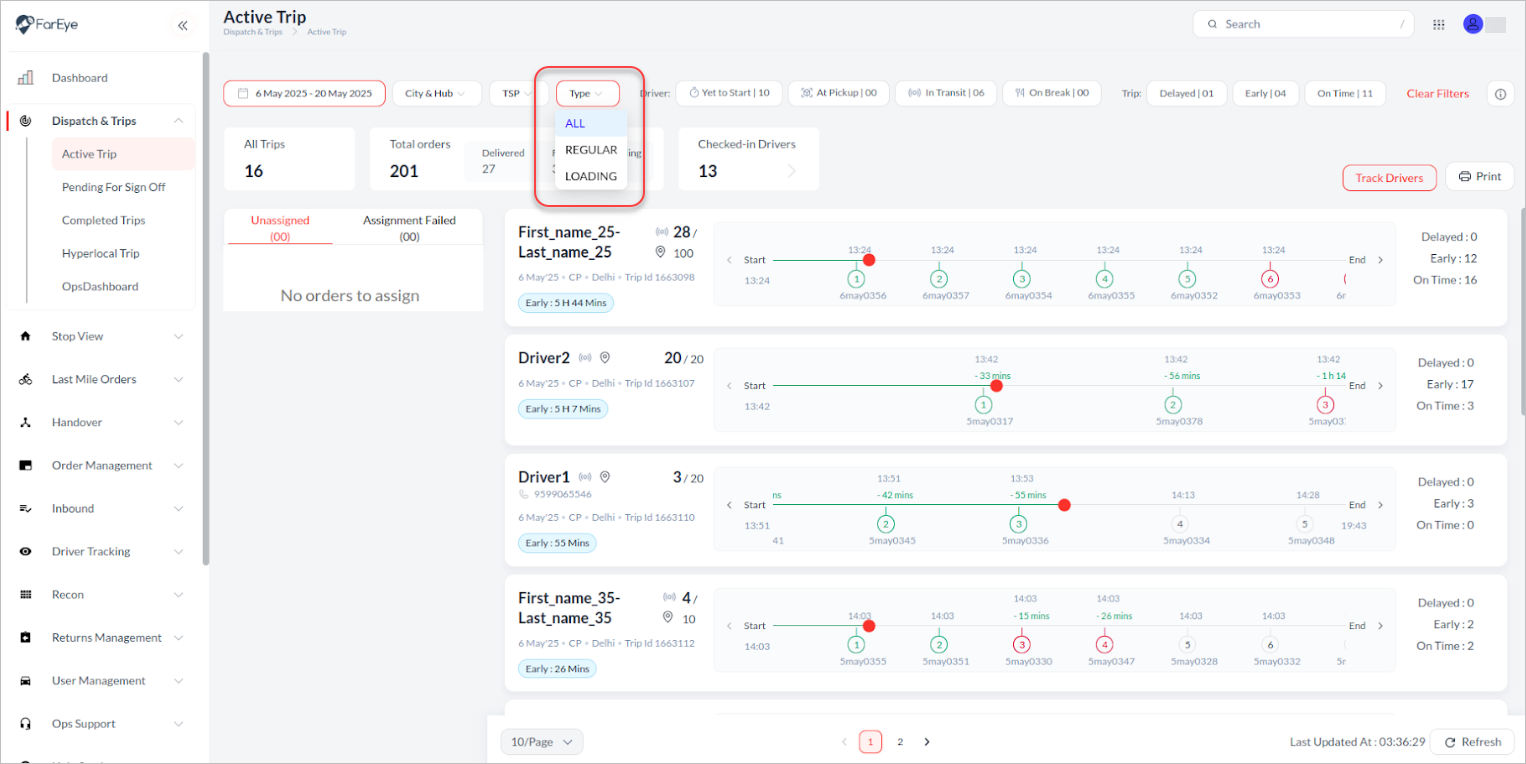Expand the Driver Tracking menu
Screen dimensions: 1526x764
[179, 551]
